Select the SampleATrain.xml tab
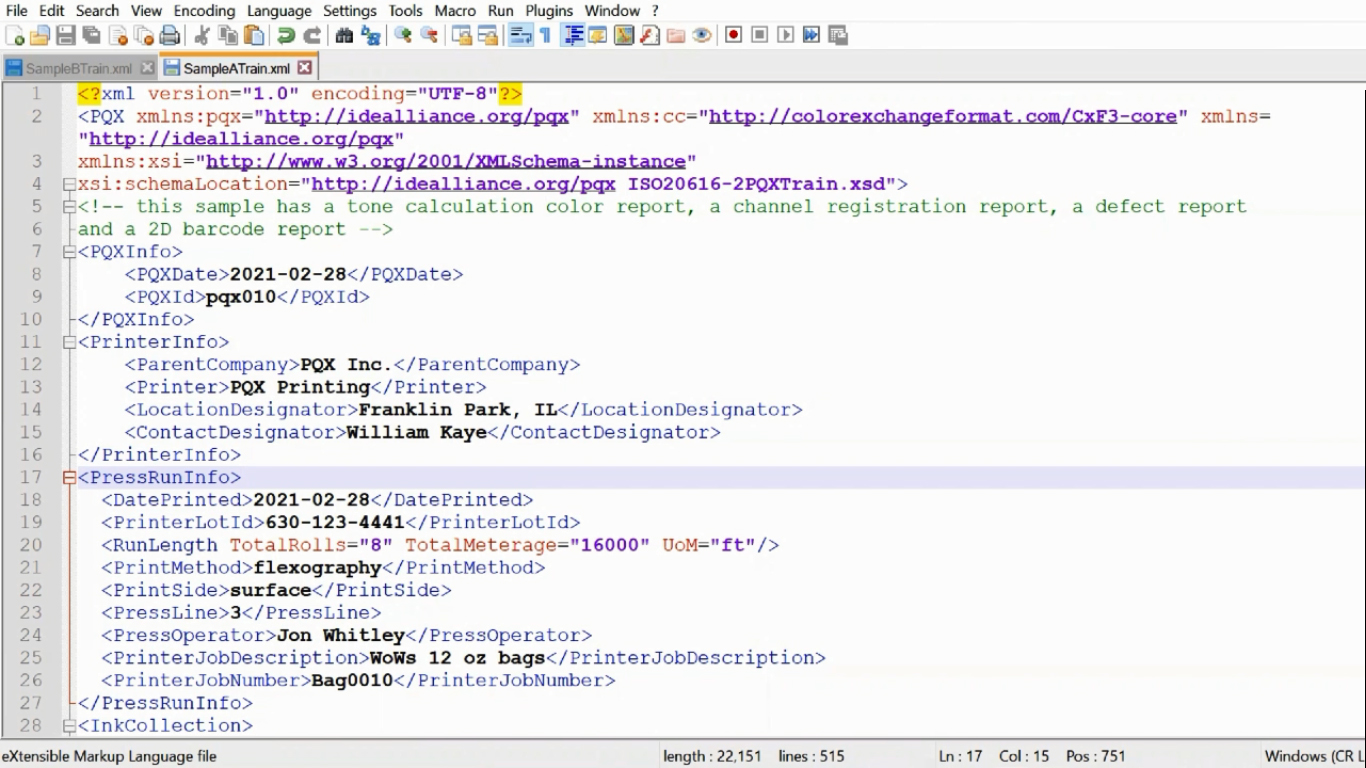This screenshot has height=768, width=1366. coord(237,69)
